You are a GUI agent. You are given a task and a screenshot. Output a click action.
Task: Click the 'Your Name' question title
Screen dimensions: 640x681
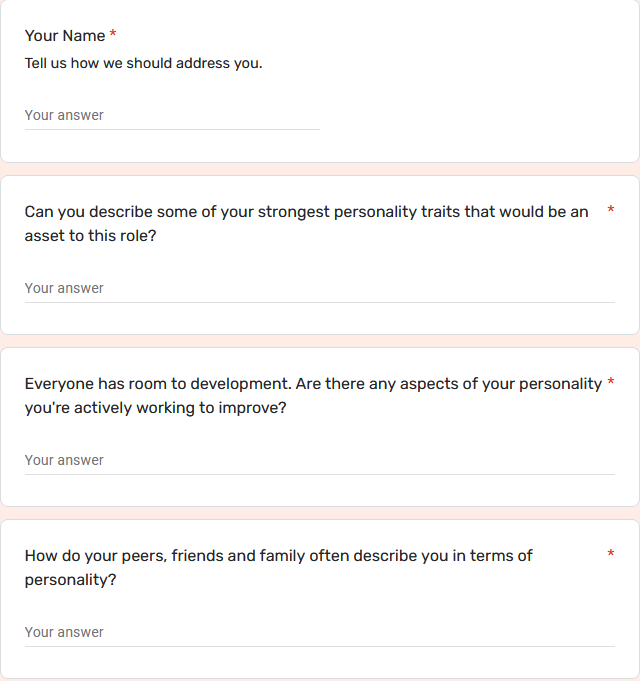point(65,36)
